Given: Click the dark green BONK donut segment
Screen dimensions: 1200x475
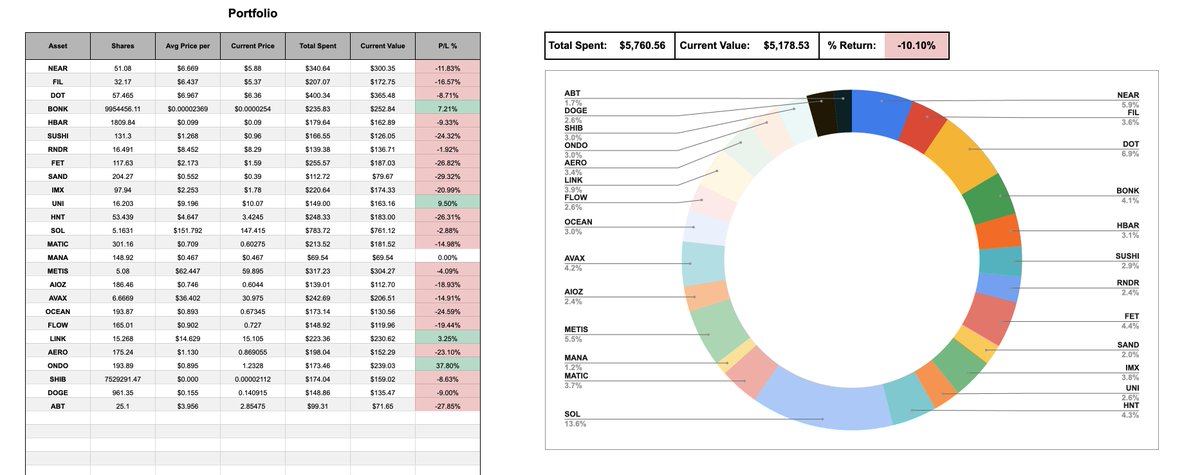Looking at the screenshot, I should pyautogui.click(x=993, y=198).
